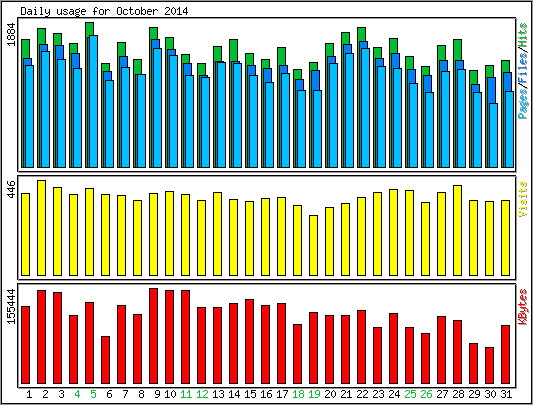
Task: Click the green Hits bar top for day 5
Action: pyautogui.click(x=89, y=29)
